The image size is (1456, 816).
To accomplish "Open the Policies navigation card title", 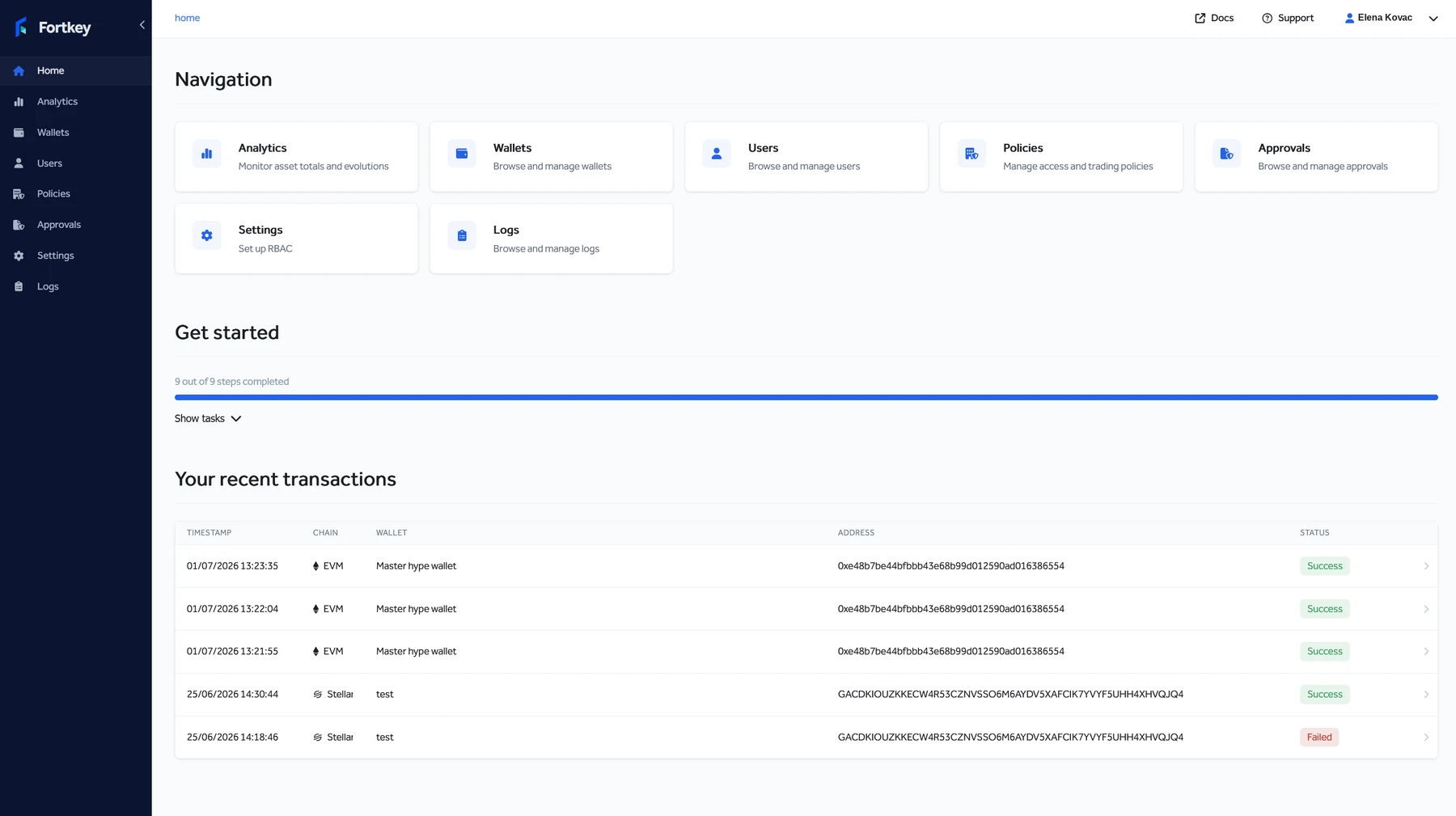I will pyautogui.click(x=1022, y=148).
